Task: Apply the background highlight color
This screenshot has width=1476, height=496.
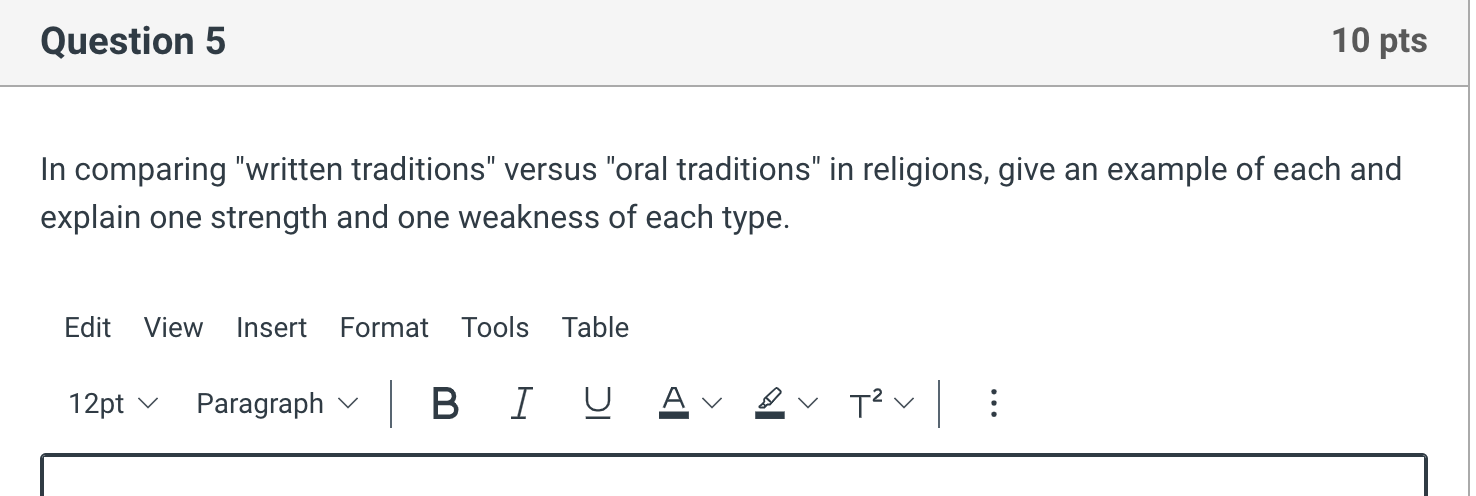Action: 769,404
